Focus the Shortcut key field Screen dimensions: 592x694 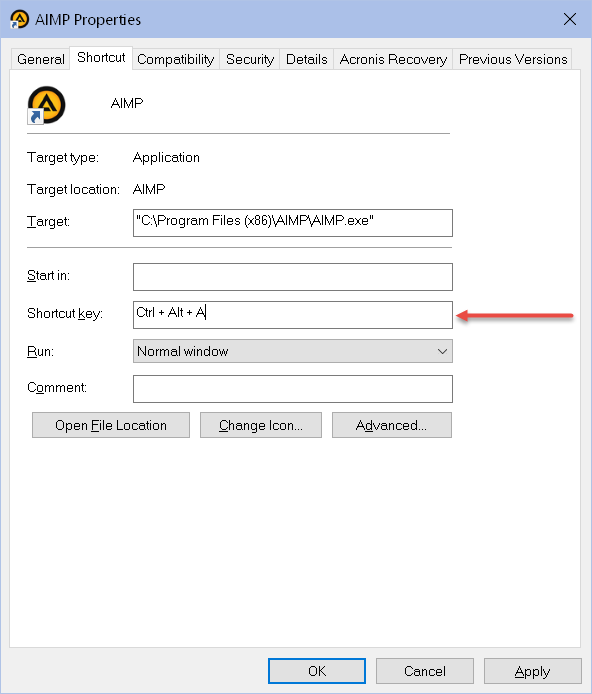tap(292, 315)
